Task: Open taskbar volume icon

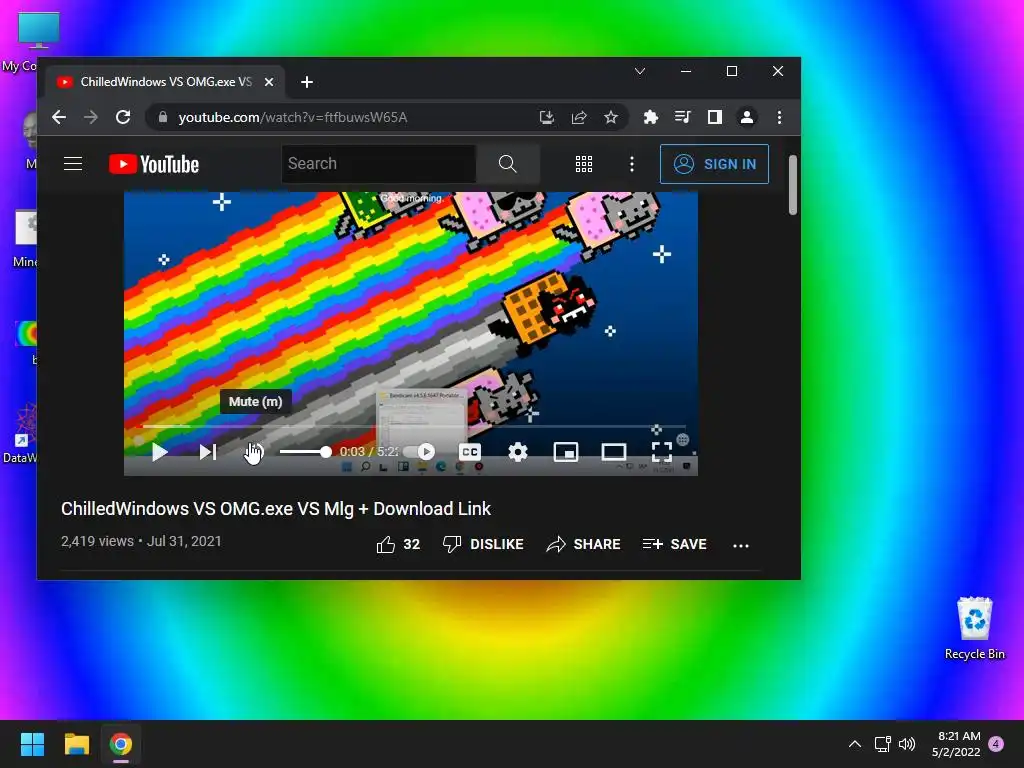Action: [x=906, y=744]
